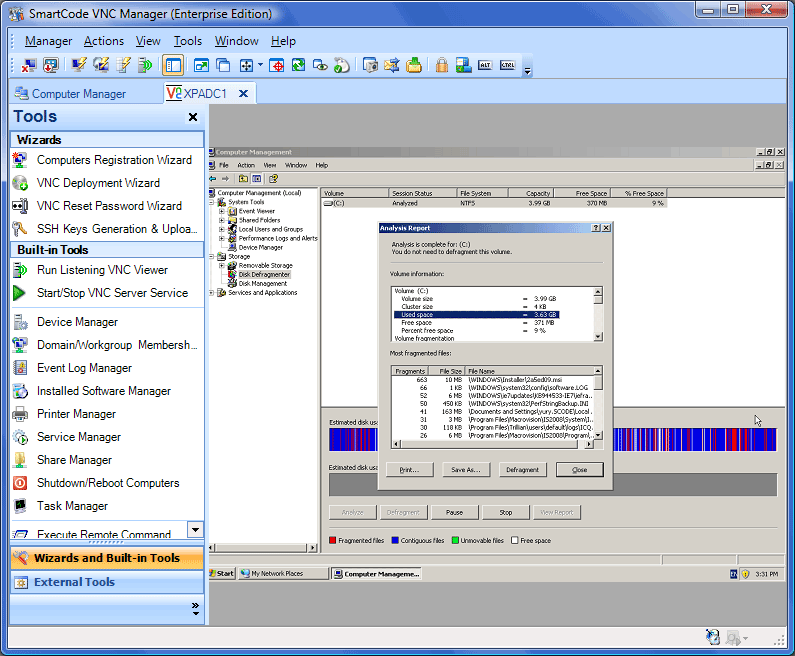The width and height of the screenshot is (795, 656).
Task: Click the file transfer toolbar icon
Action: point(392,65)
